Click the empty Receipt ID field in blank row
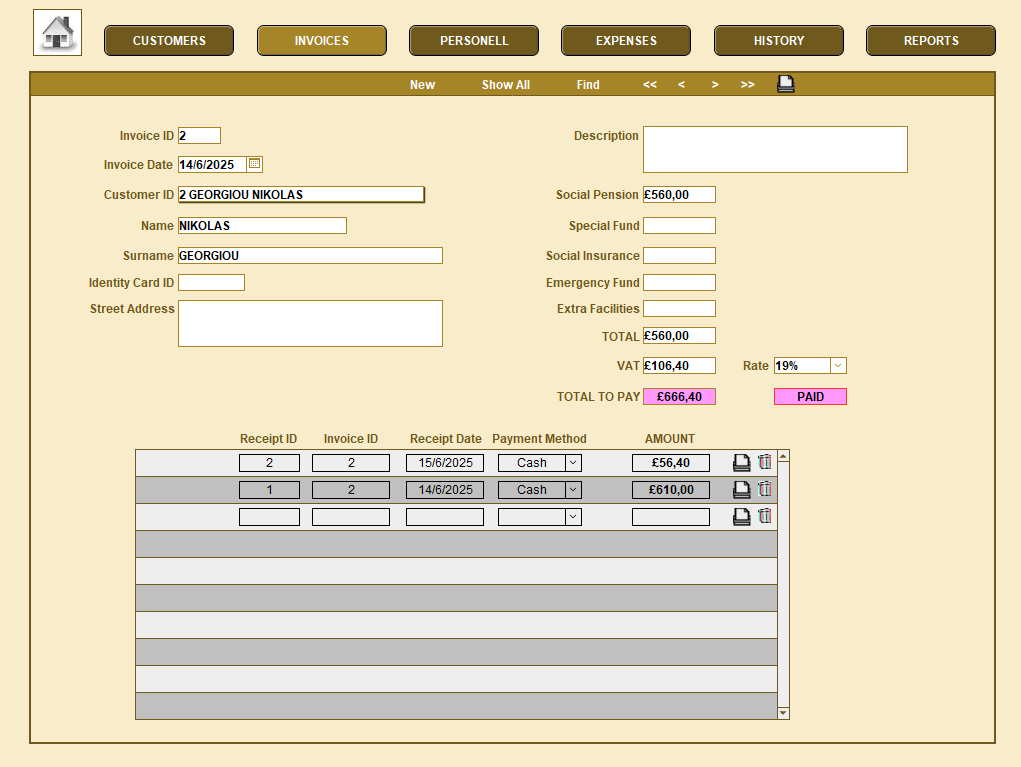This screenshot has width=1021, height=767. [270, 517]
